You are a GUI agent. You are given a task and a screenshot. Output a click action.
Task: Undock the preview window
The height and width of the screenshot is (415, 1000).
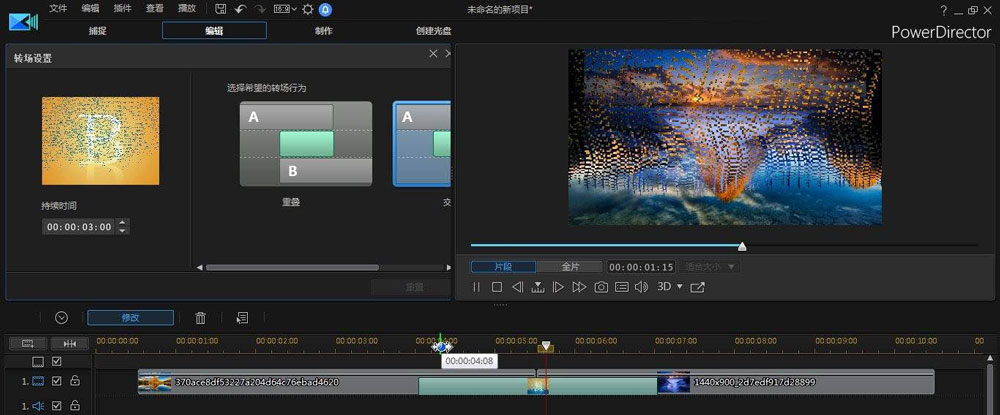[x=697, y=287]
